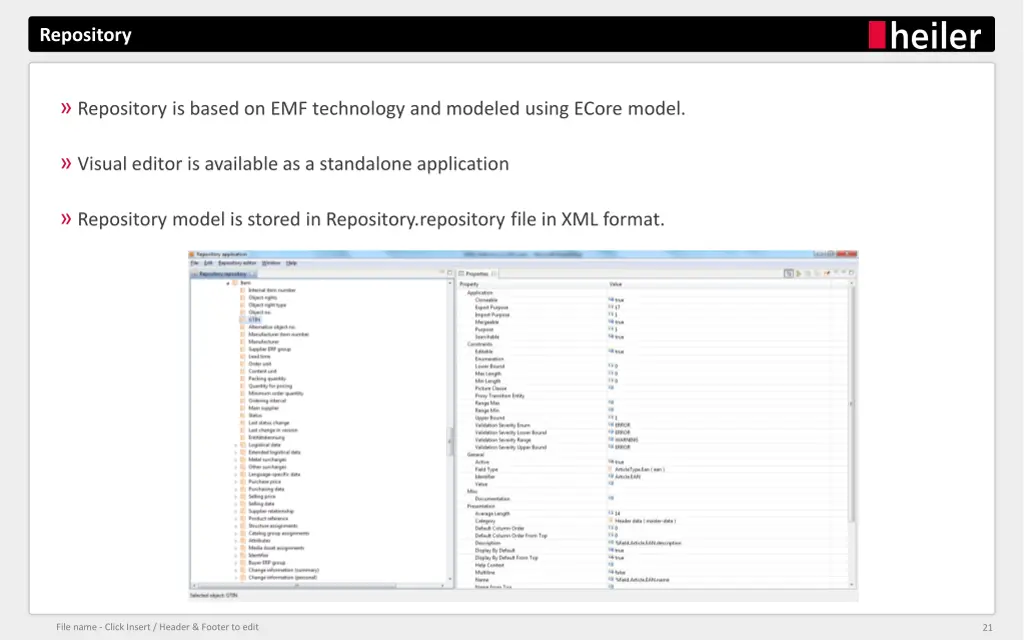
Task: Select the Media asset assignments tree item
Action: point(276,549)
